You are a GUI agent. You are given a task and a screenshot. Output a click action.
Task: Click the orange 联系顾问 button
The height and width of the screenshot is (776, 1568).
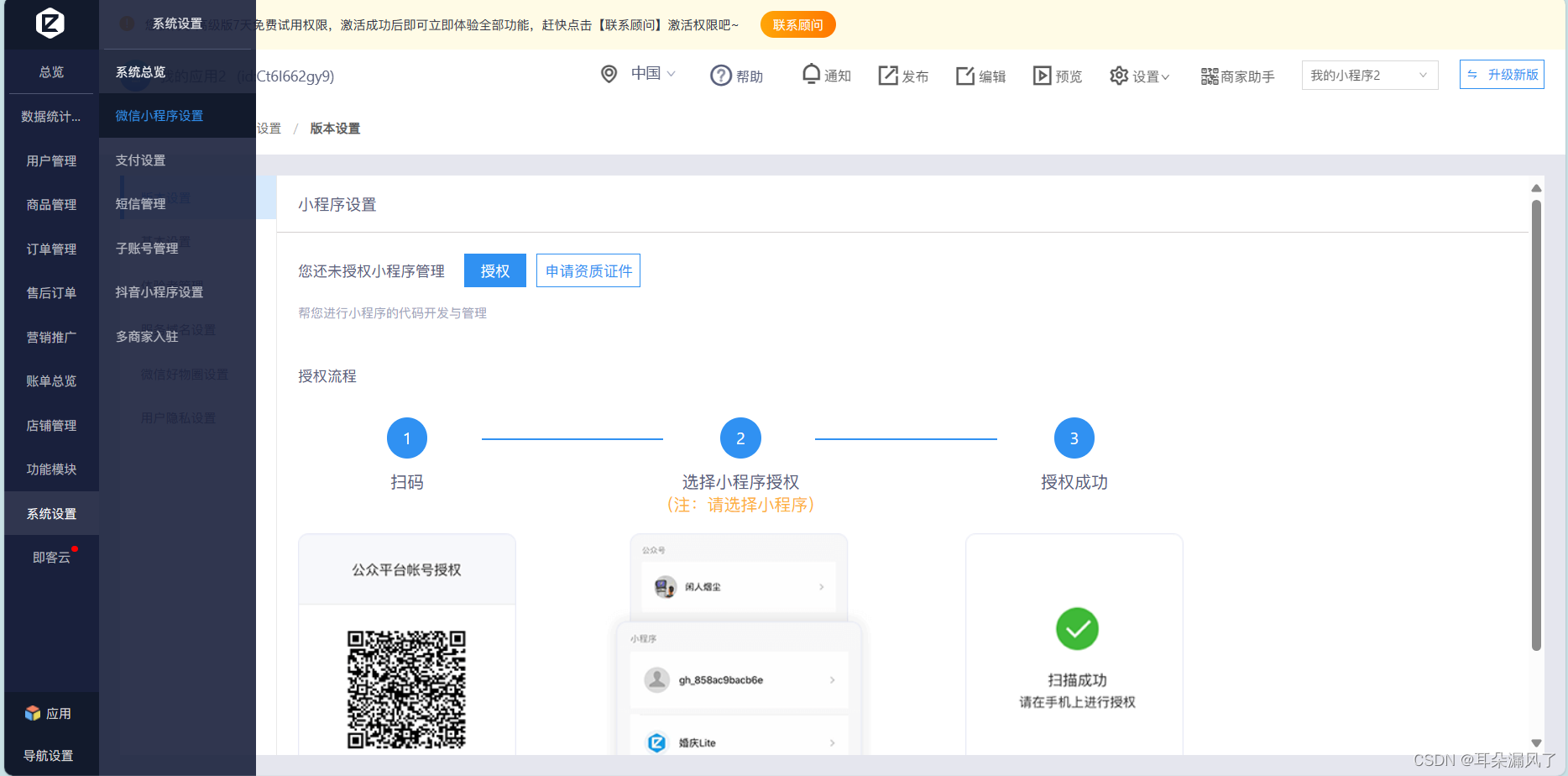coord(798,25)
